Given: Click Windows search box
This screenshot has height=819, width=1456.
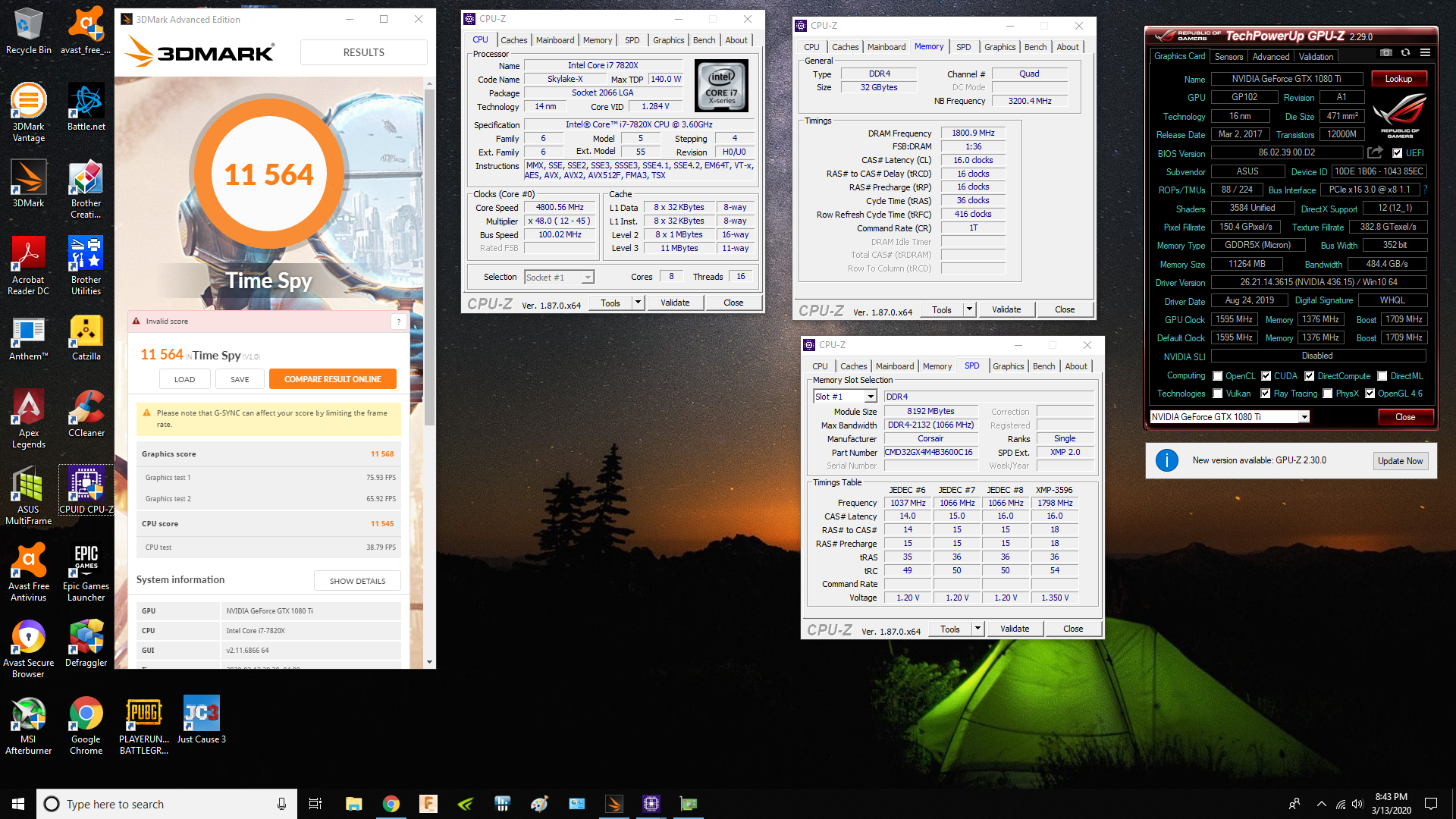Looking at the screenshot, I should point(167,804).
